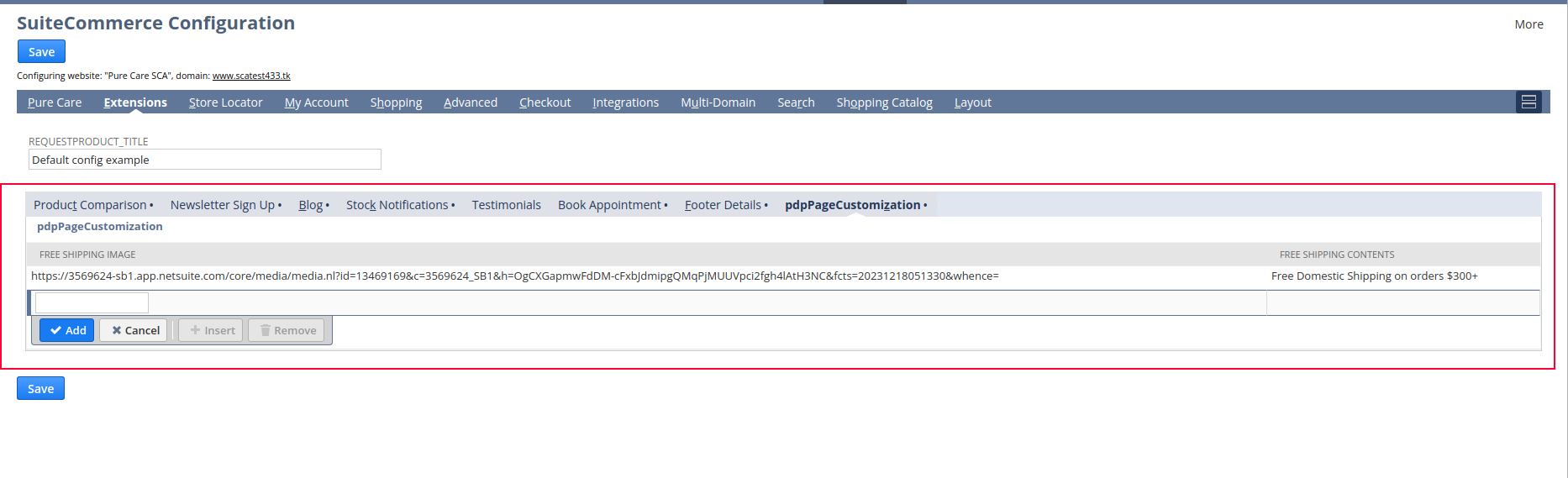1568x478 pixels.
Task: Open the Store Locator tab
Action: click(225, 102)
